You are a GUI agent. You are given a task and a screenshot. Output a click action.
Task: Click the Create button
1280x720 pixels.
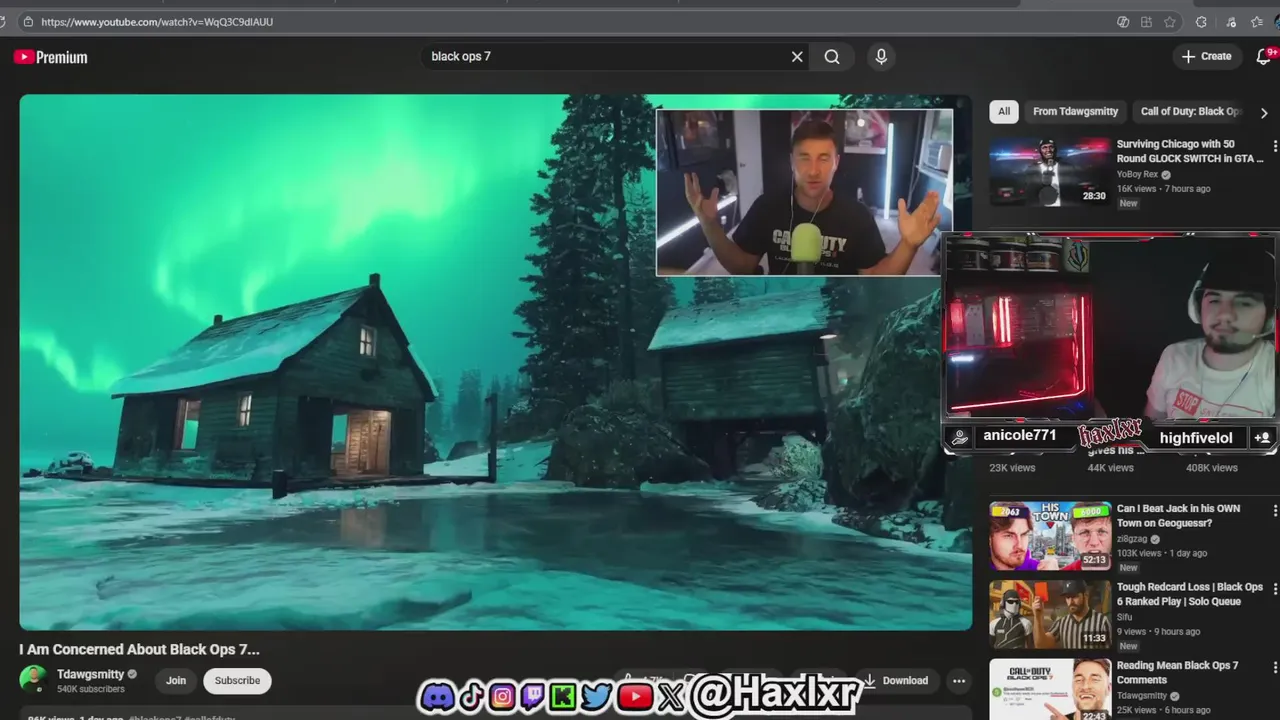(x=1207, y=57)
